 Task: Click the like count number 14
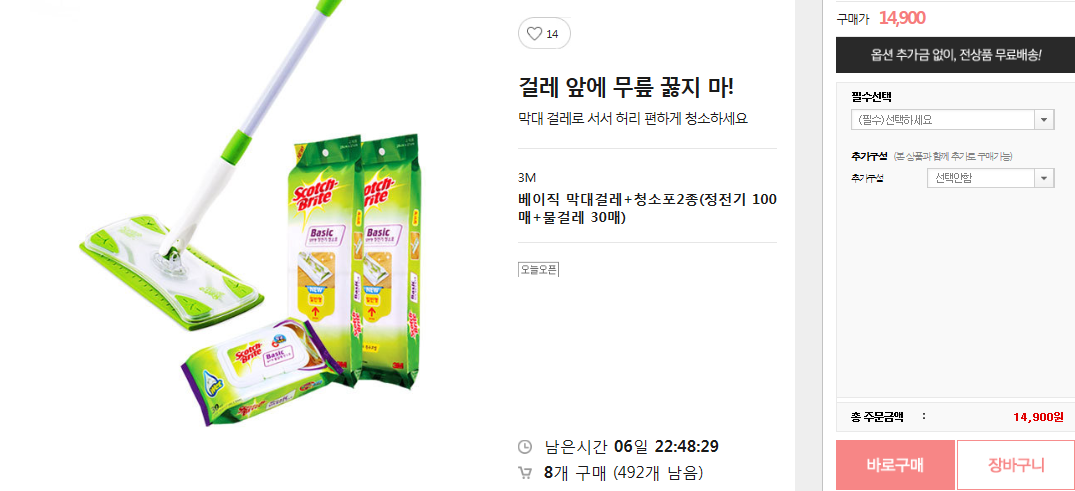click(552, 34)
